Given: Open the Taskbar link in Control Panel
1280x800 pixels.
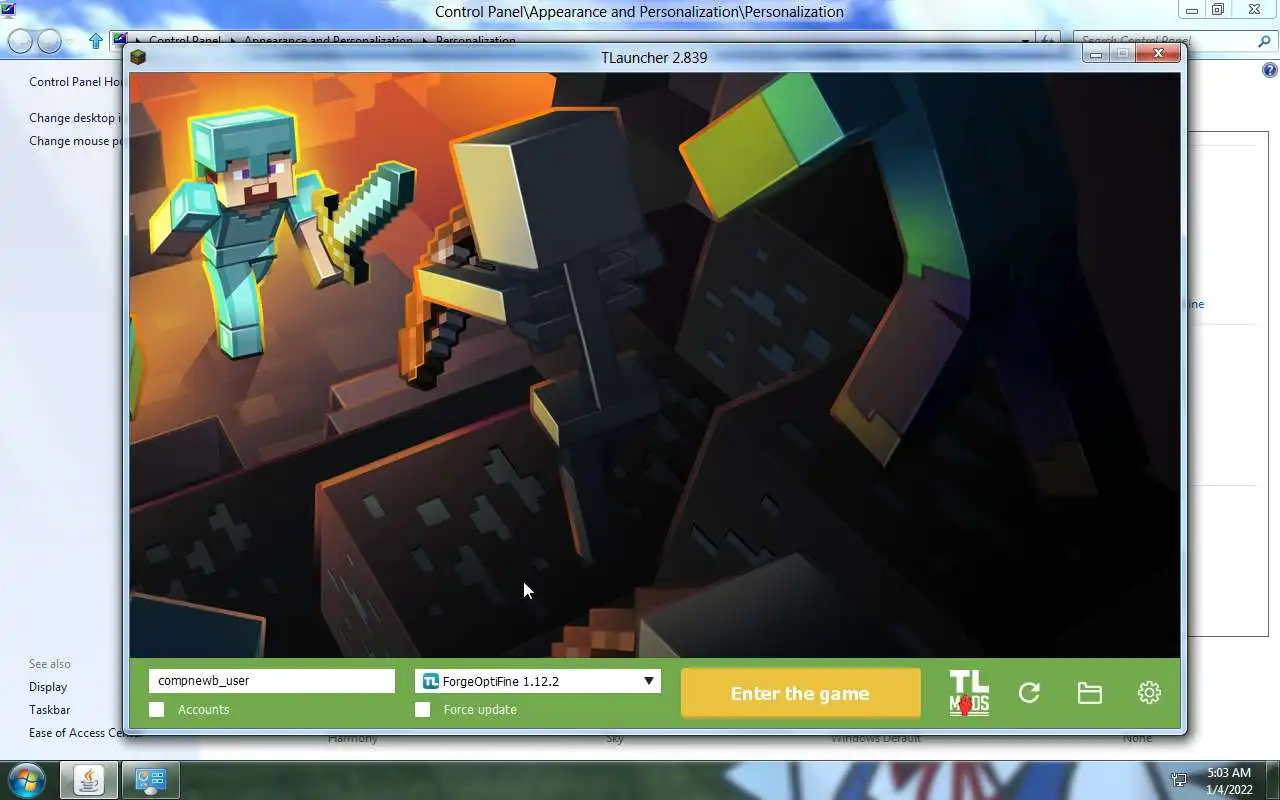Looking at the screenshot, I should (50, 710).
